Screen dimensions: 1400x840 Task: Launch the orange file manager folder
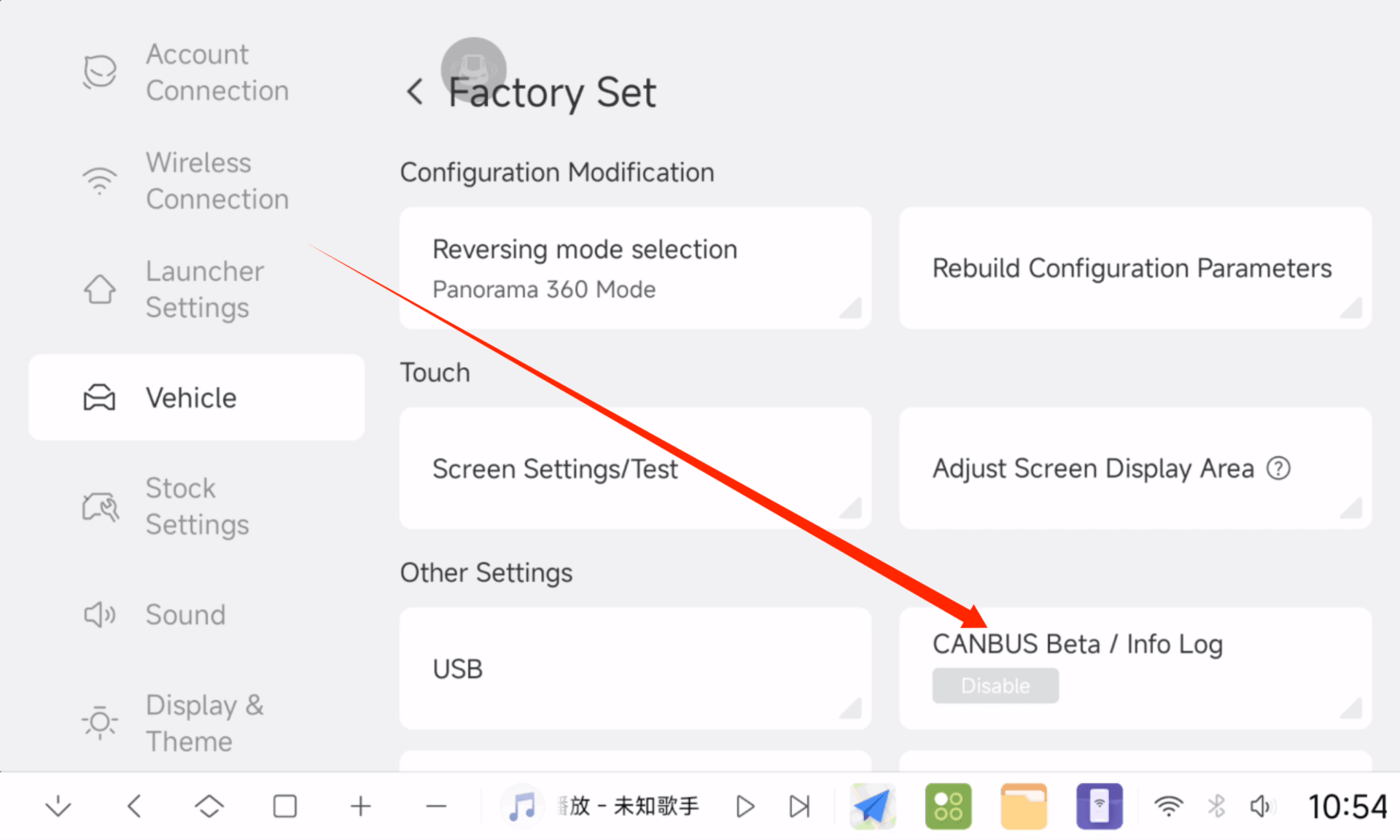tap(1023, 806)
